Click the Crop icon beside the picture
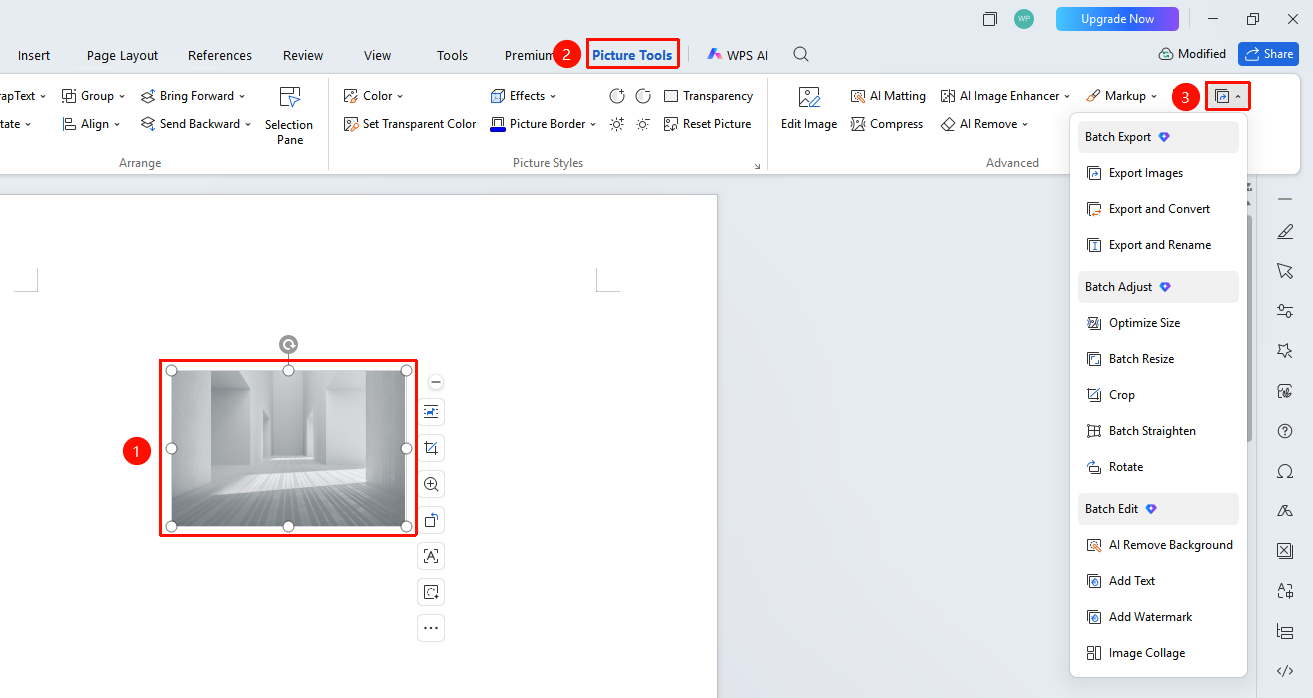This screenshot has width=1313, height=698. click(x=431, y=448)
